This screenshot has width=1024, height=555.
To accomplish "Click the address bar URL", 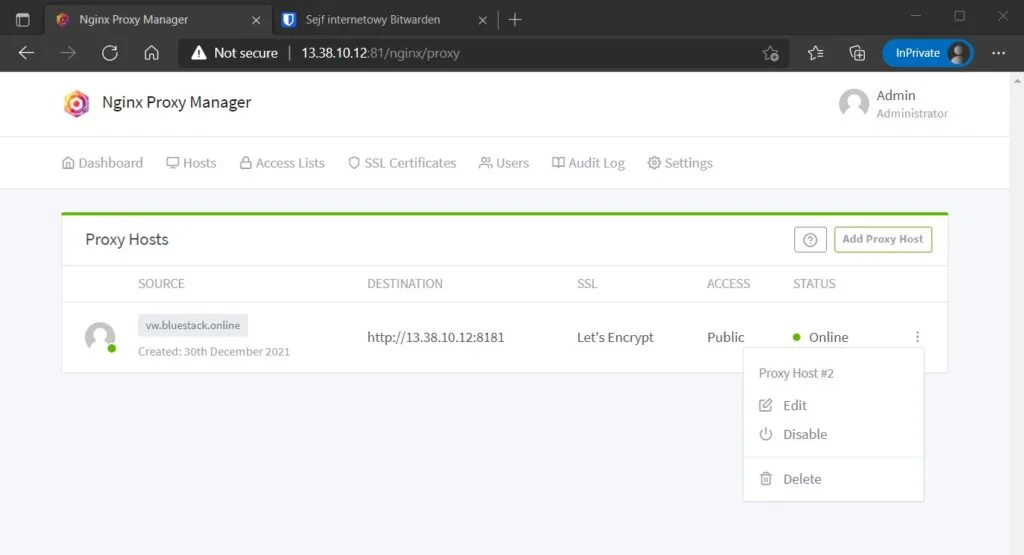I will pos(381,53).
